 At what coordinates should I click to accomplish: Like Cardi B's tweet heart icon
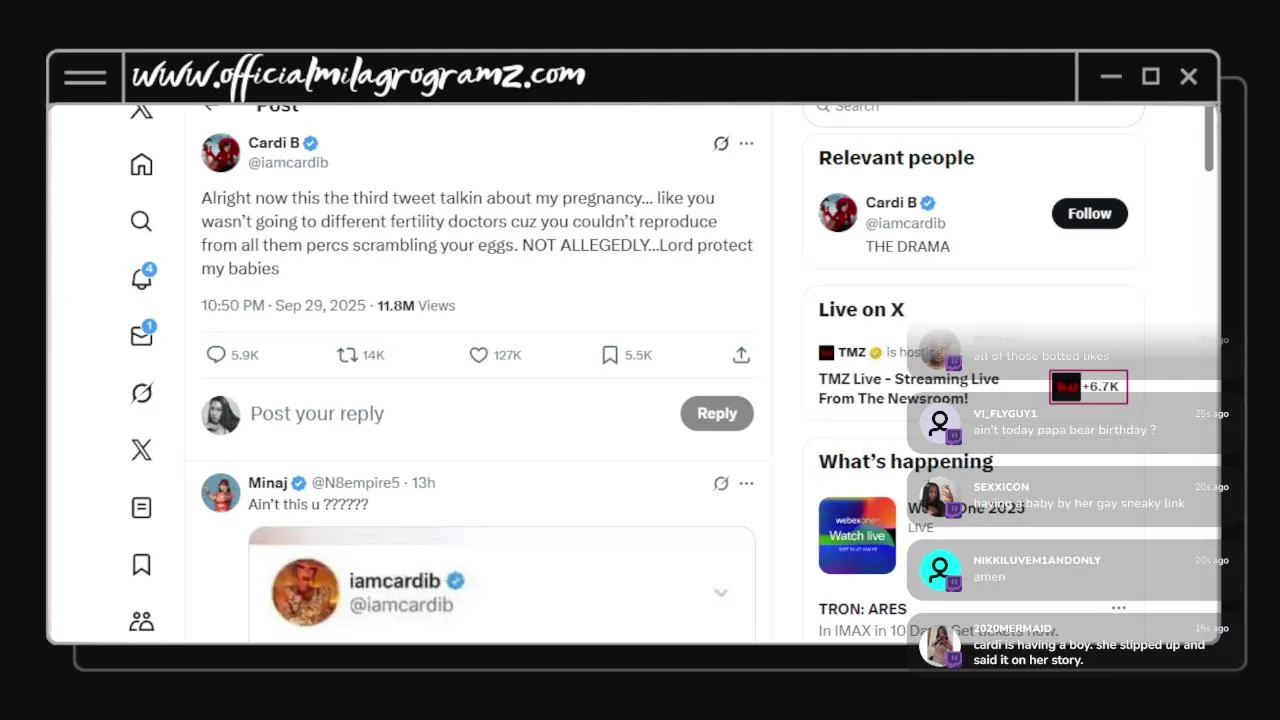478,355
